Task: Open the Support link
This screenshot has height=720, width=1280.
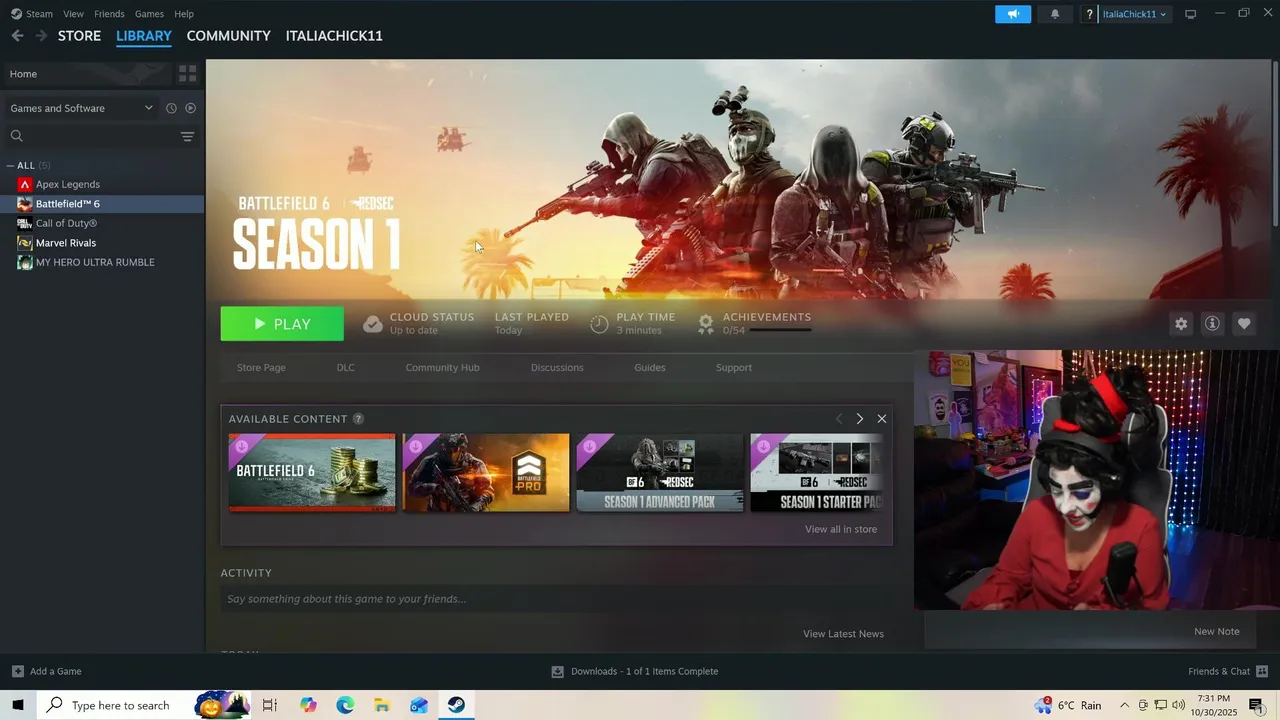Action: [x=733, y=368]
